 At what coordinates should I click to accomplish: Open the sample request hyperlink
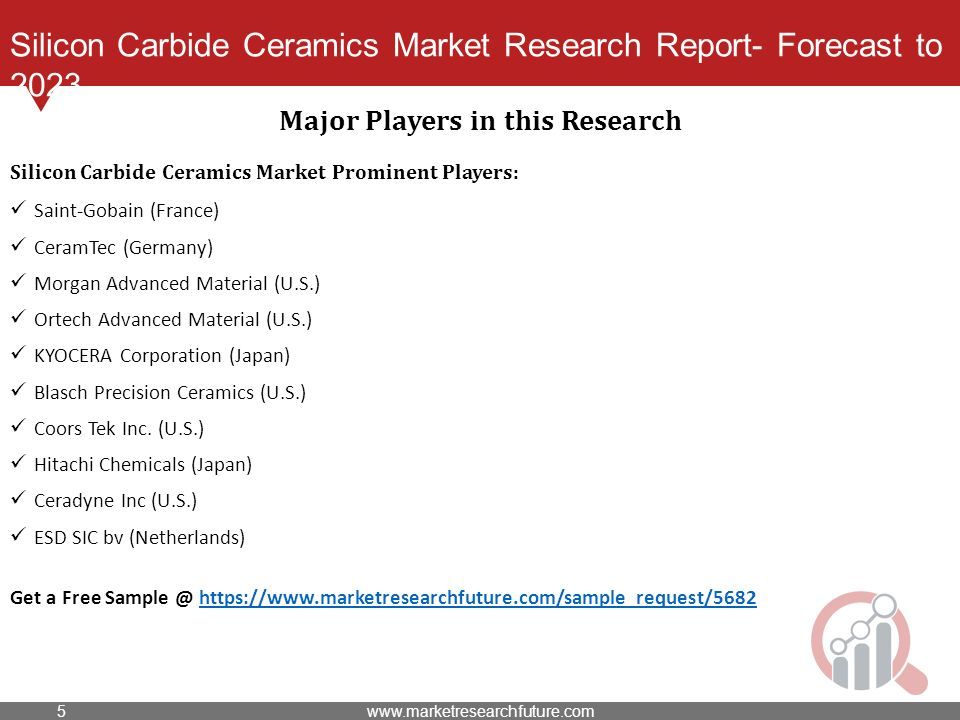coord(478,598)
